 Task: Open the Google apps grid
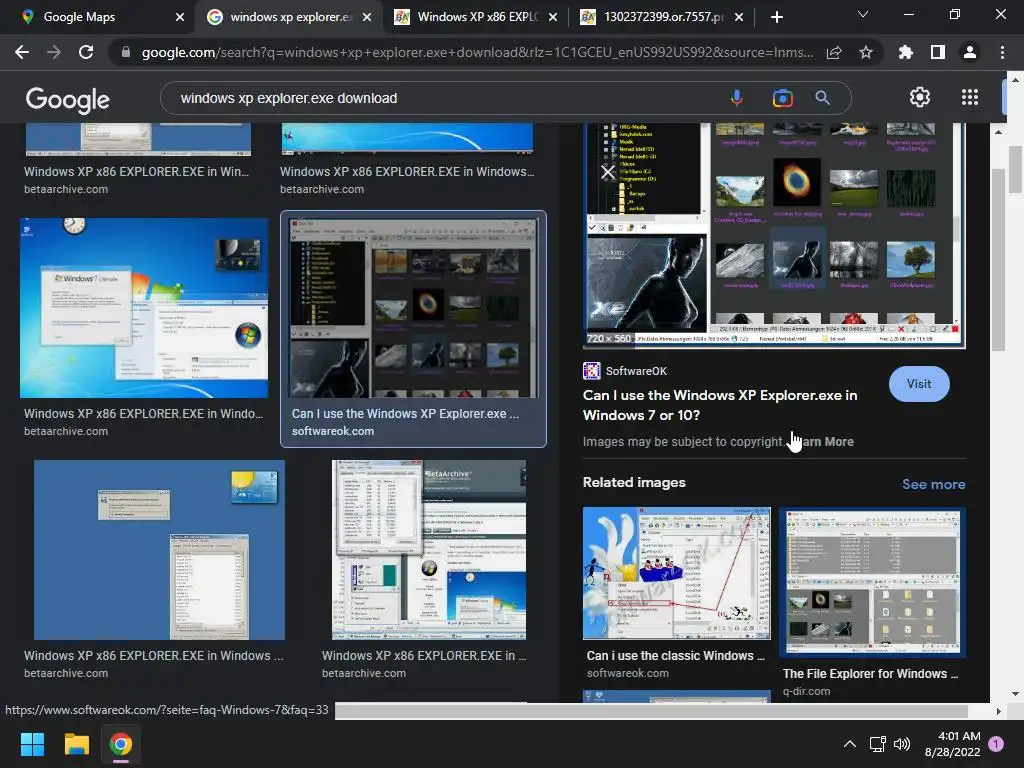[970, 97]
